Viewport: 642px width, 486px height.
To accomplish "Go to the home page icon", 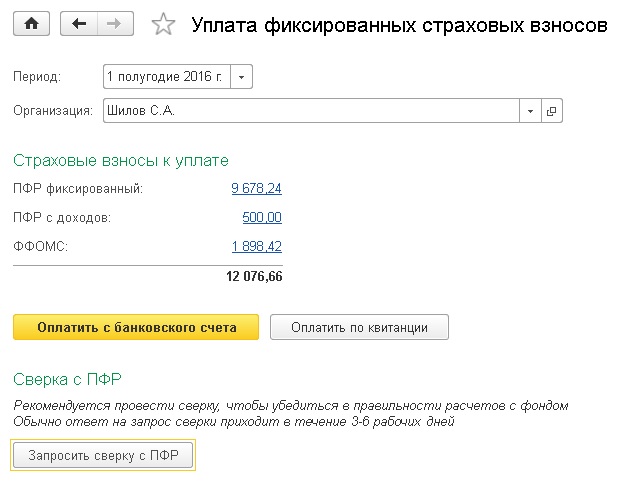I will pyautogui.click(x=32, y=24).
